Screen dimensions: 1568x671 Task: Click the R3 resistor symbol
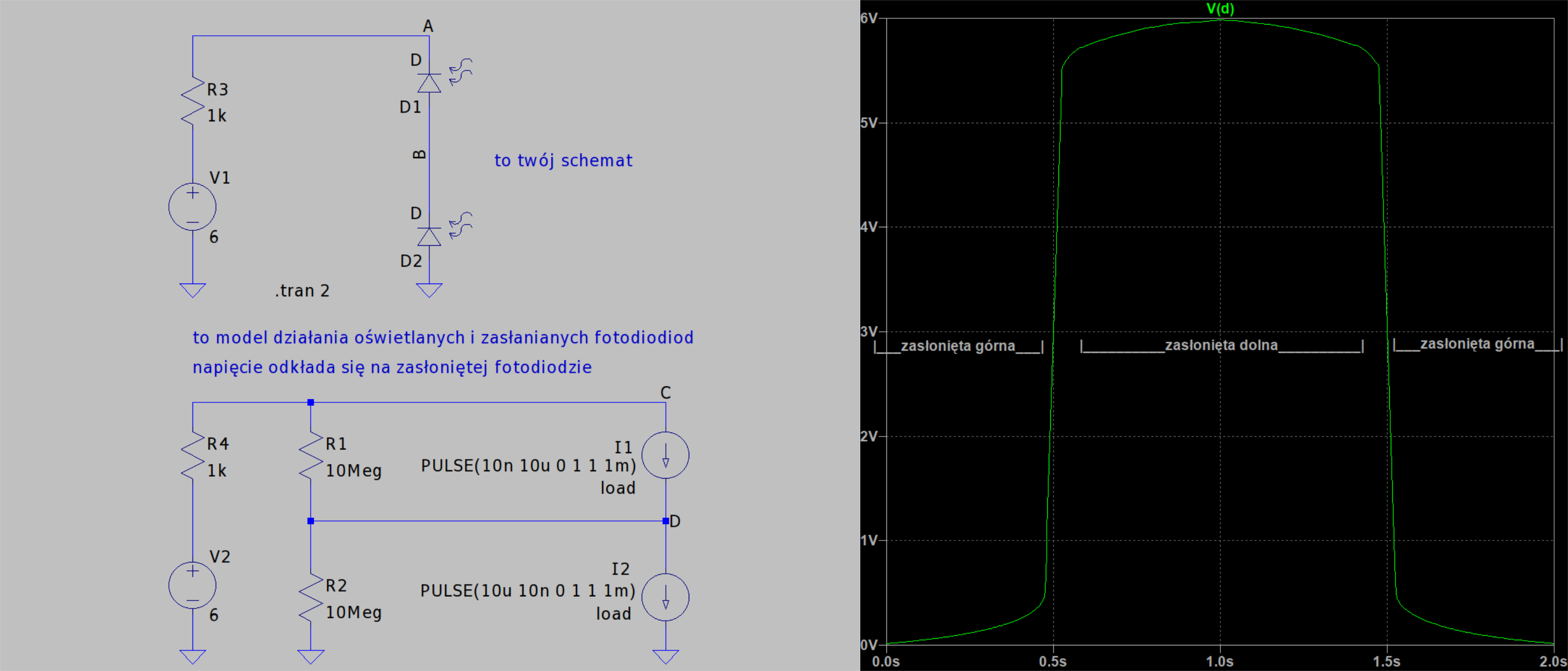(x=193, y=101)
